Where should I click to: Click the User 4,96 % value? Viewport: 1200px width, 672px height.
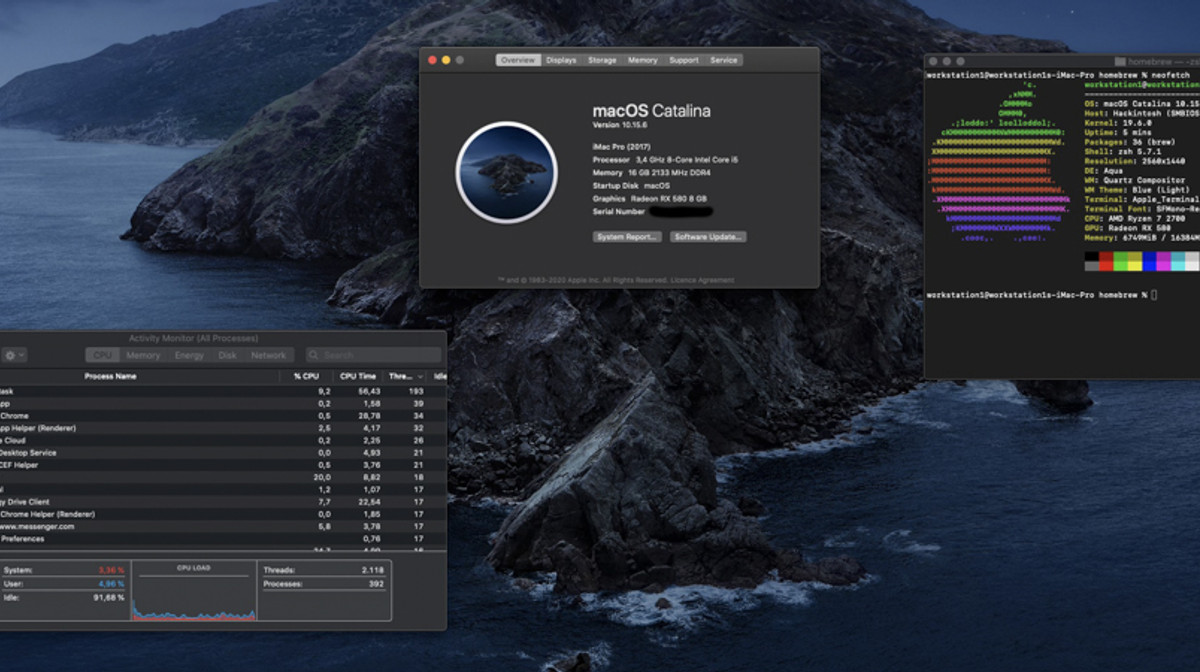[111, 583]
